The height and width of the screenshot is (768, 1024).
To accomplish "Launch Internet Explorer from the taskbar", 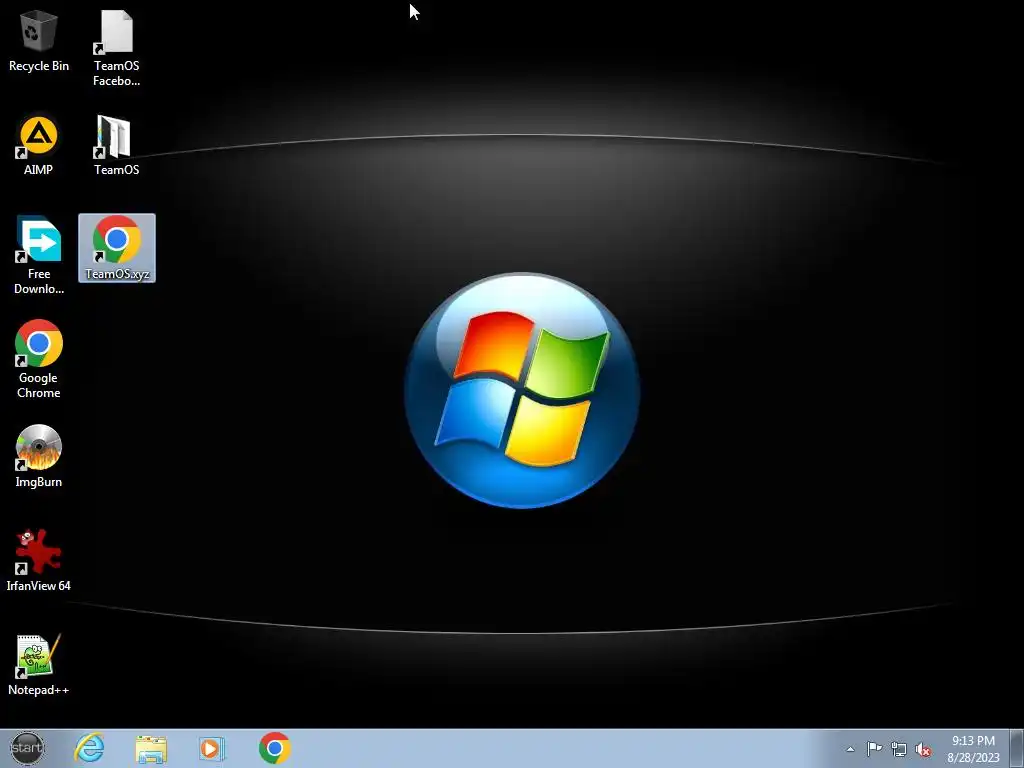I will point(89,748).
